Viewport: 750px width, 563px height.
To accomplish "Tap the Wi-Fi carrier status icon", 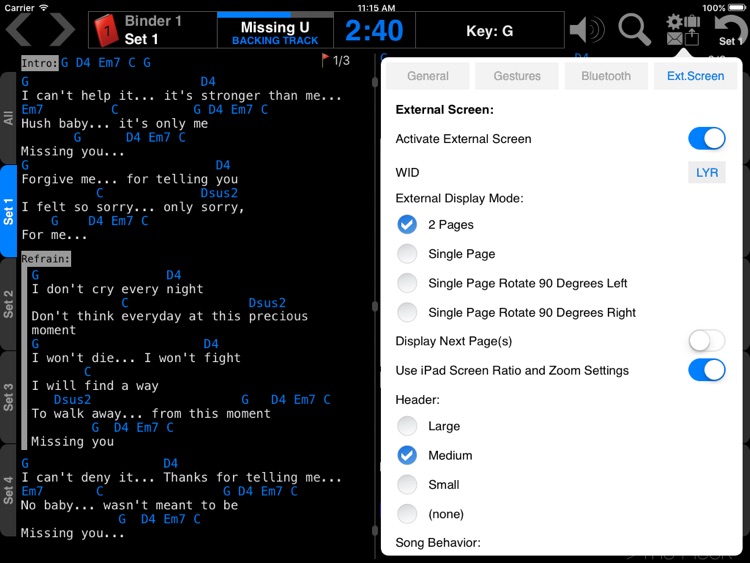I will 44,7.
